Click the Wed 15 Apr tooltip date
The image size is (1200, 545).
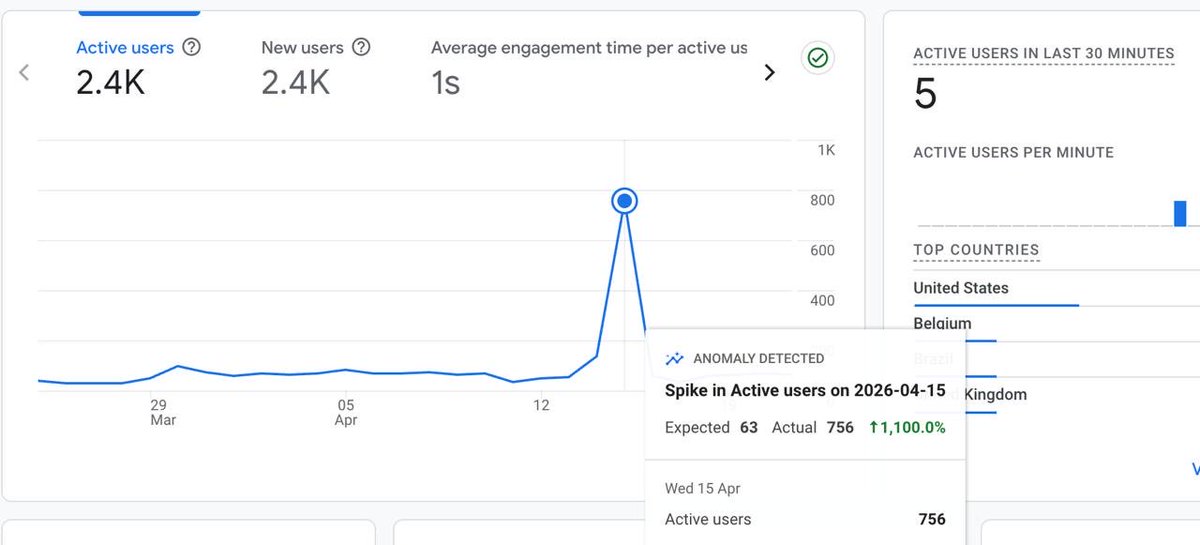point(703,488)
